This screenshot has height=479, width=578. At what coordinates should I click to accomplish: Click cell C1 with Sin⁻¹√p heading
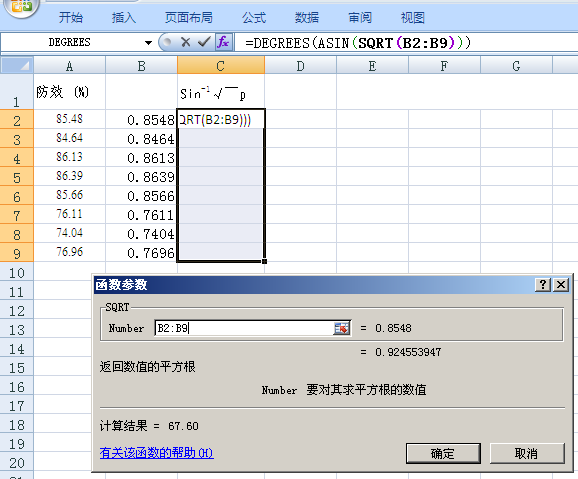(x=221, y=92)
